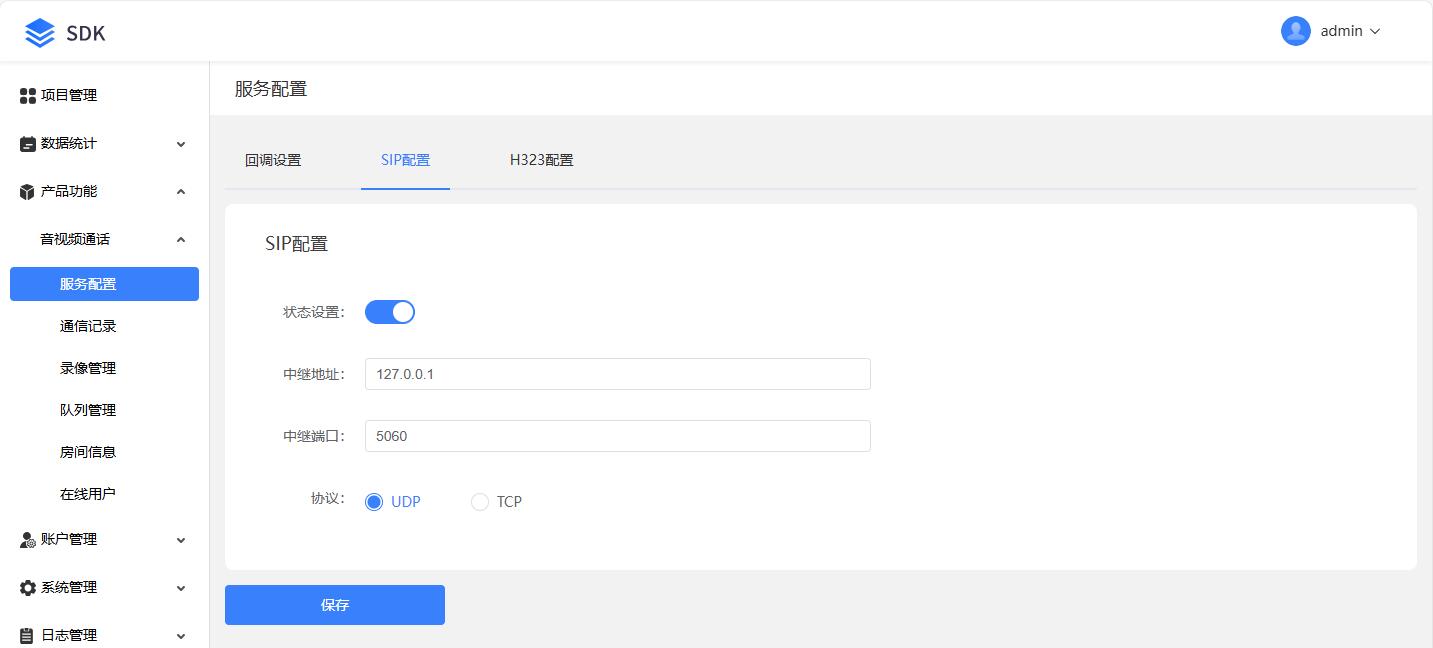Select the UDP protocol radio button

tap(374, 502)
